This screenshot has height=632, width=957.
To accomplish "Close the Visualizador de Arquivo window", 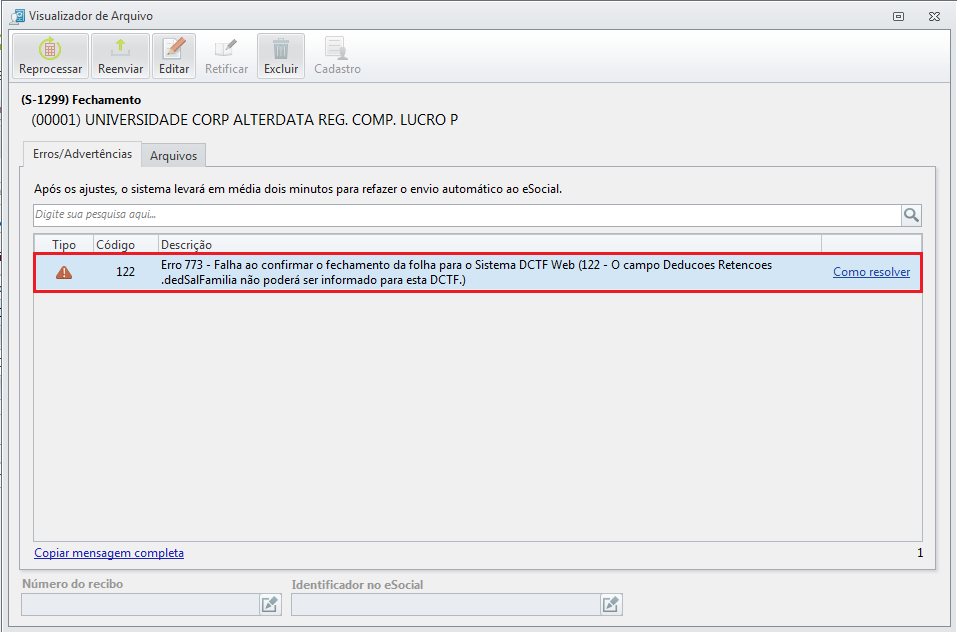I will [x=934, y=16].
